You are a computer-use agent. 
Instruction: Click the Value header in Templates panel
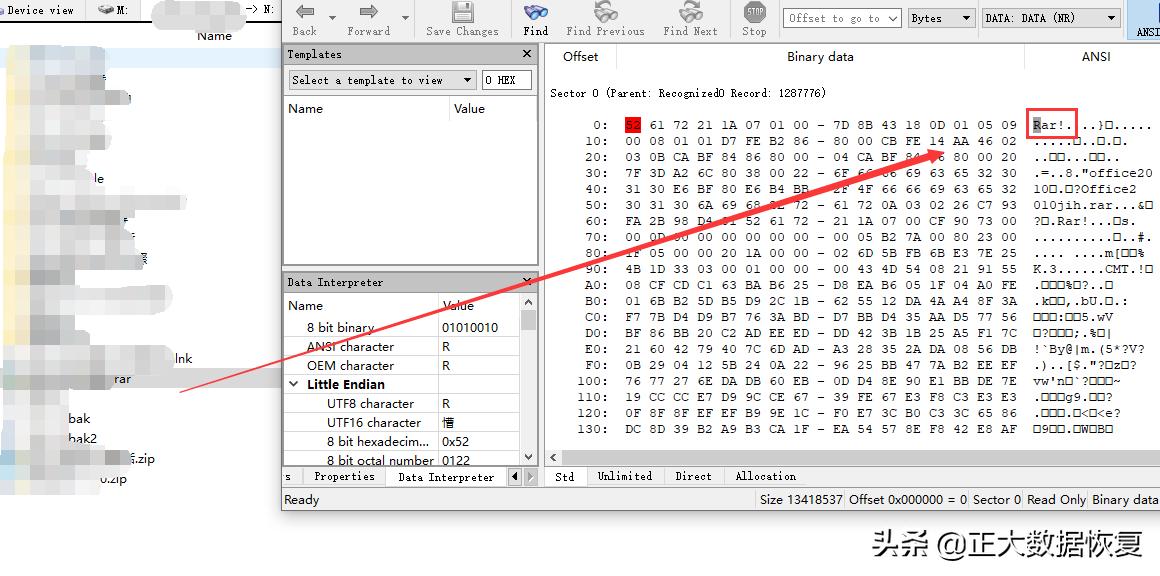(x=469, y=109)
